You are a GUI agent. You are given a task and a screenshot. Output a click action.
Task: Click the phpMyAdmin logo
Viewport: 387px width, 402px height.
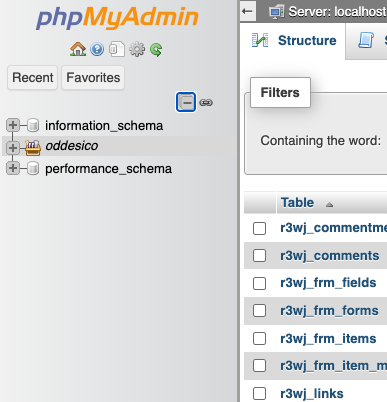point(117,18)
